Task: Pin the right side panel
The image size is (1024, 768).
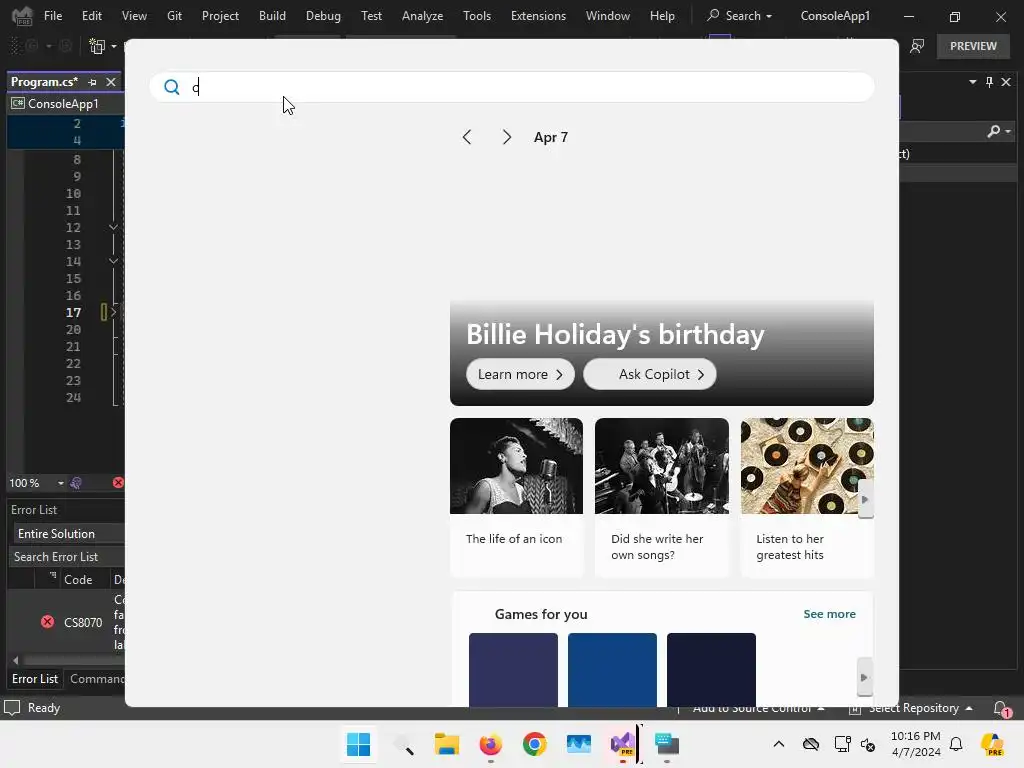Action: [x=989, y=82]
